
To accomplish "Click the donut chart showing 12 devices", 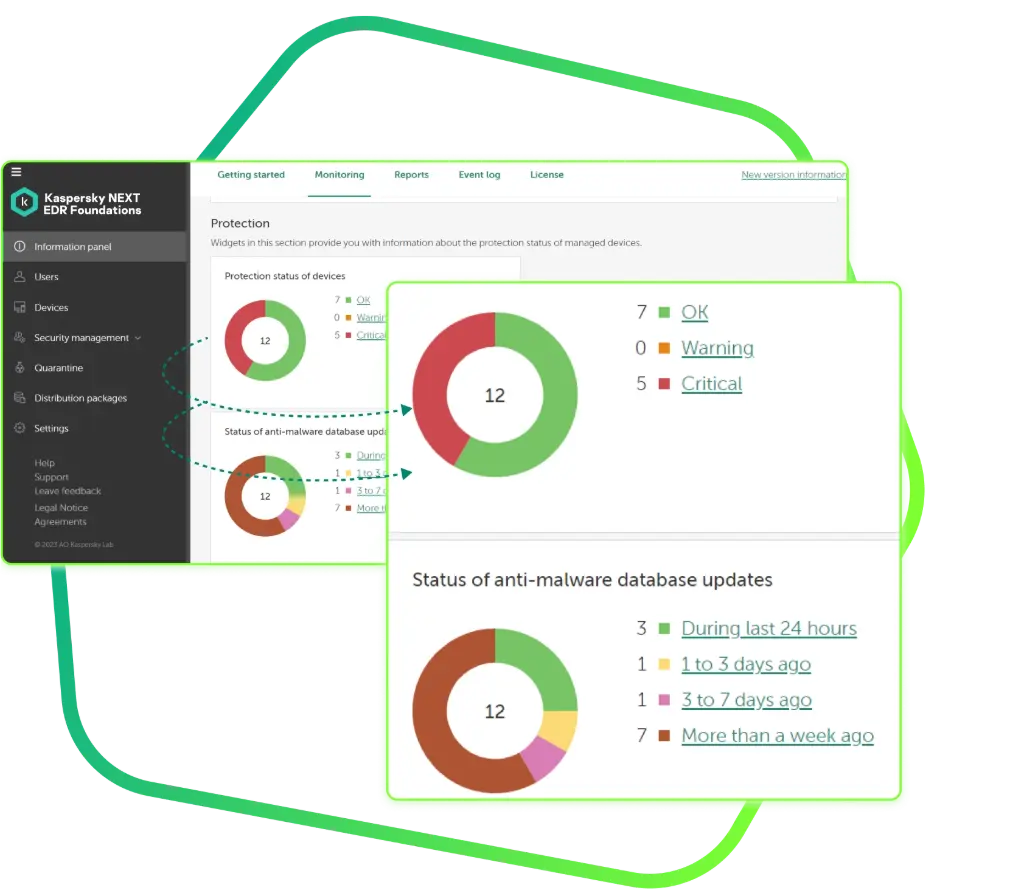I will pos(495,396).
